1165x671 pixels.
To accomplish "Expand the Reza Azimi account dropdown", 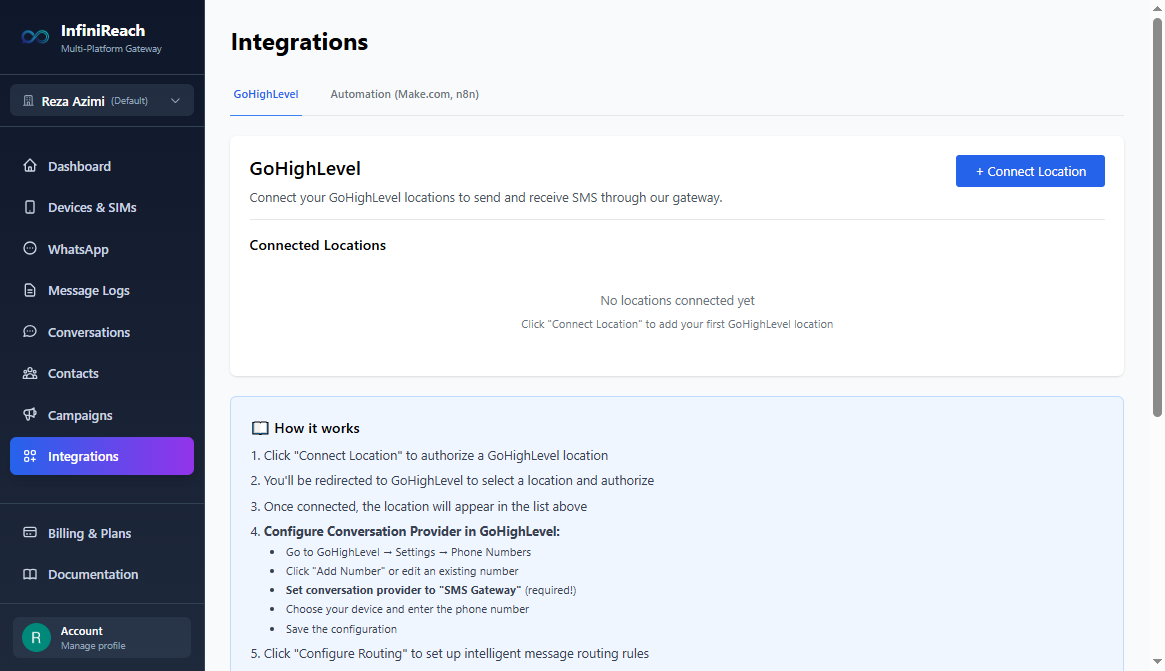I will (101, 100).
